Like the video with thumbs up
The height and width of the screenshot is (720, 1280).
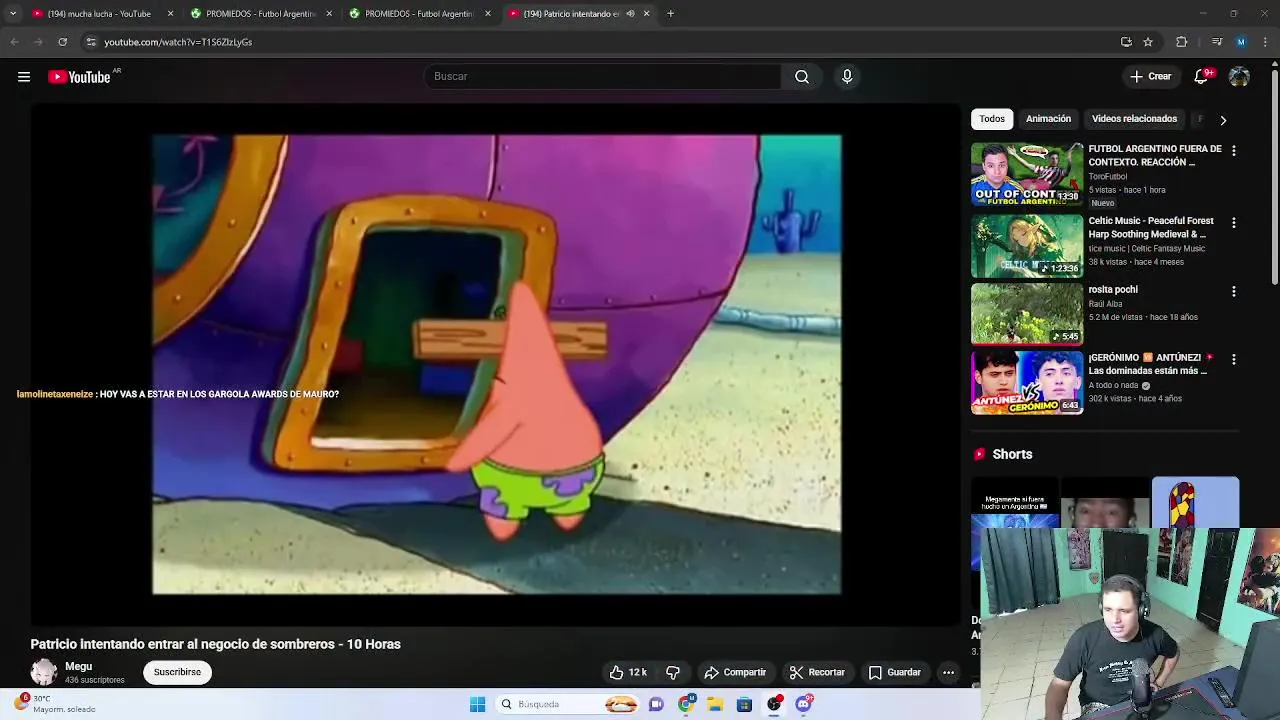628,672
